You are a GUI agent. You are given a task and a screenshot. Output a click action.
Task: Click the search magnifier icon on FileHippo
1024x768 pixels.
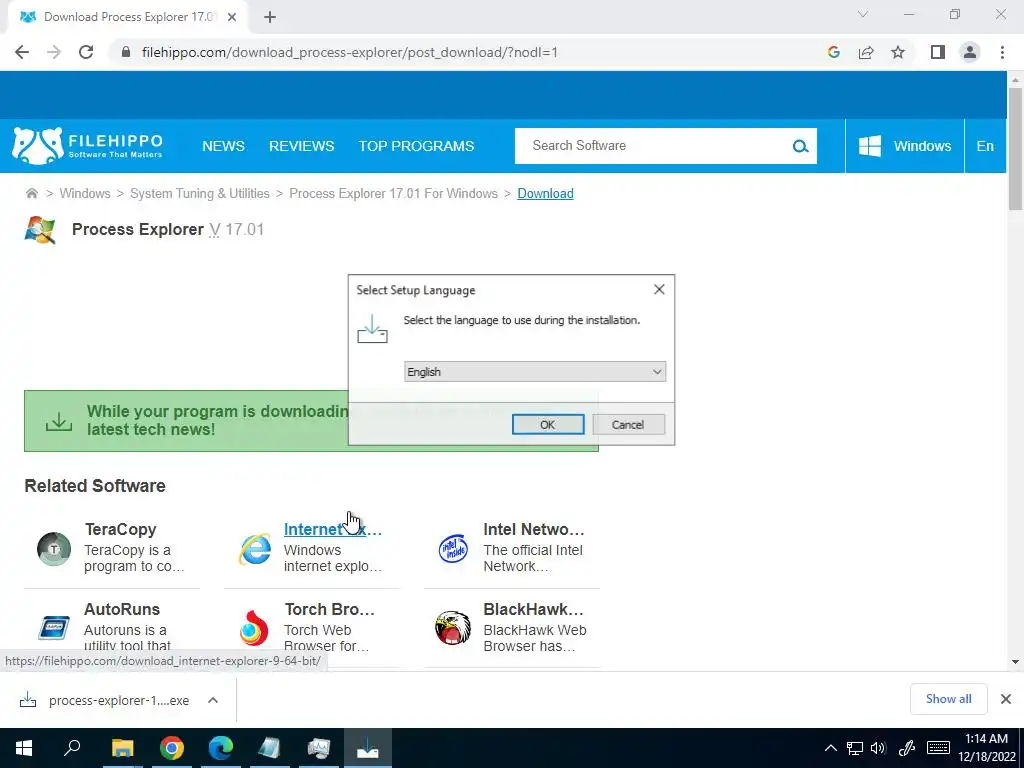click(800, 146)
